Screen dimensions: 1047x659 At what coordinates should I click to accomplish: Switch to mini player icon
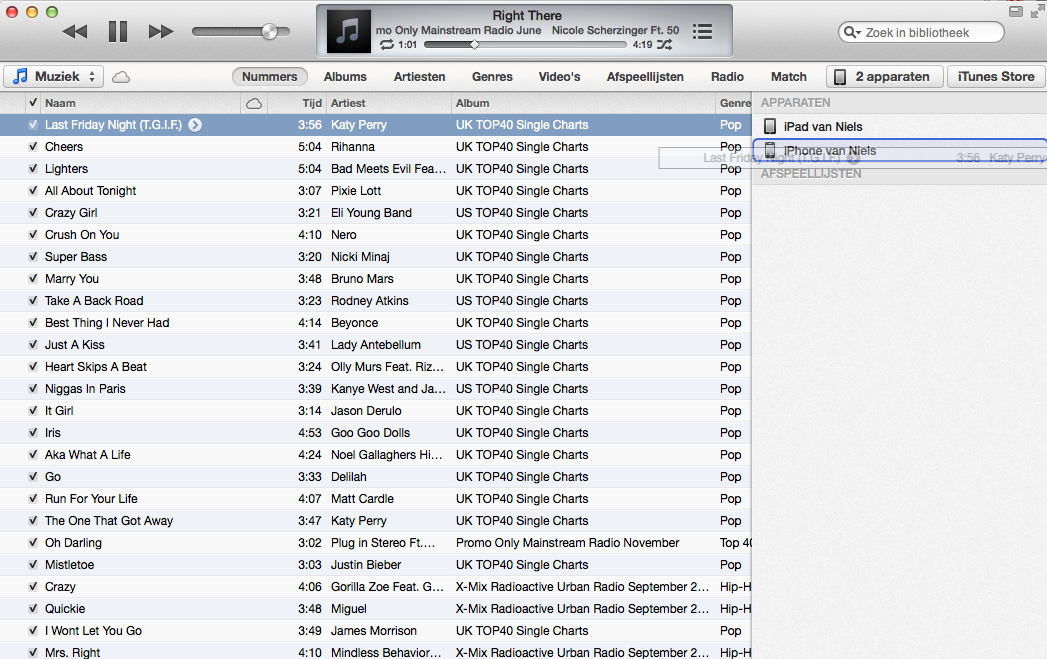pyautogui.click(x=1016, y=11)
